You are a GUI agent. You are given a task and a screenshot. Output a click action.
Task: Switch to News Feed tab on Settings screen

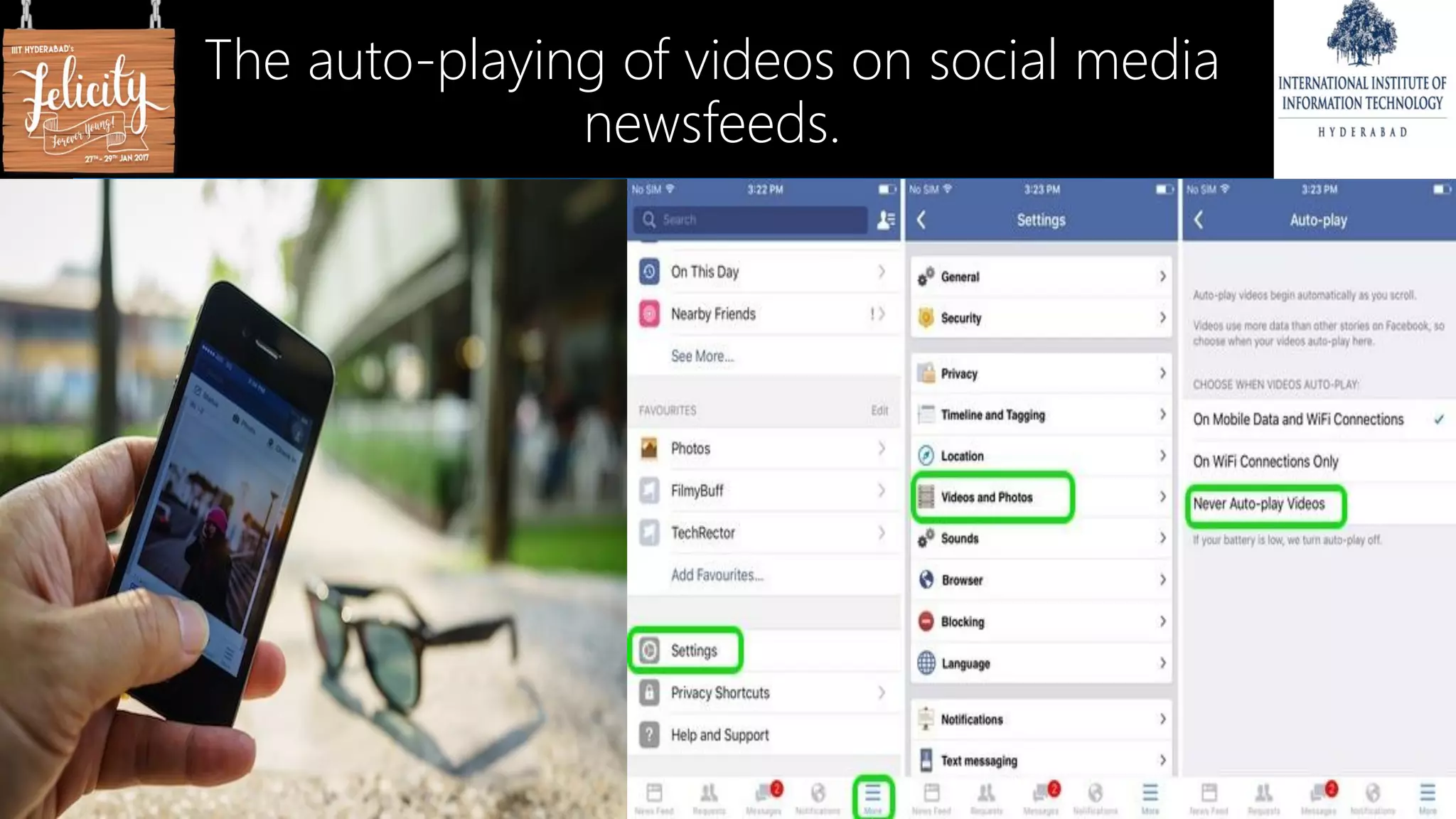(x=931, y=798)
